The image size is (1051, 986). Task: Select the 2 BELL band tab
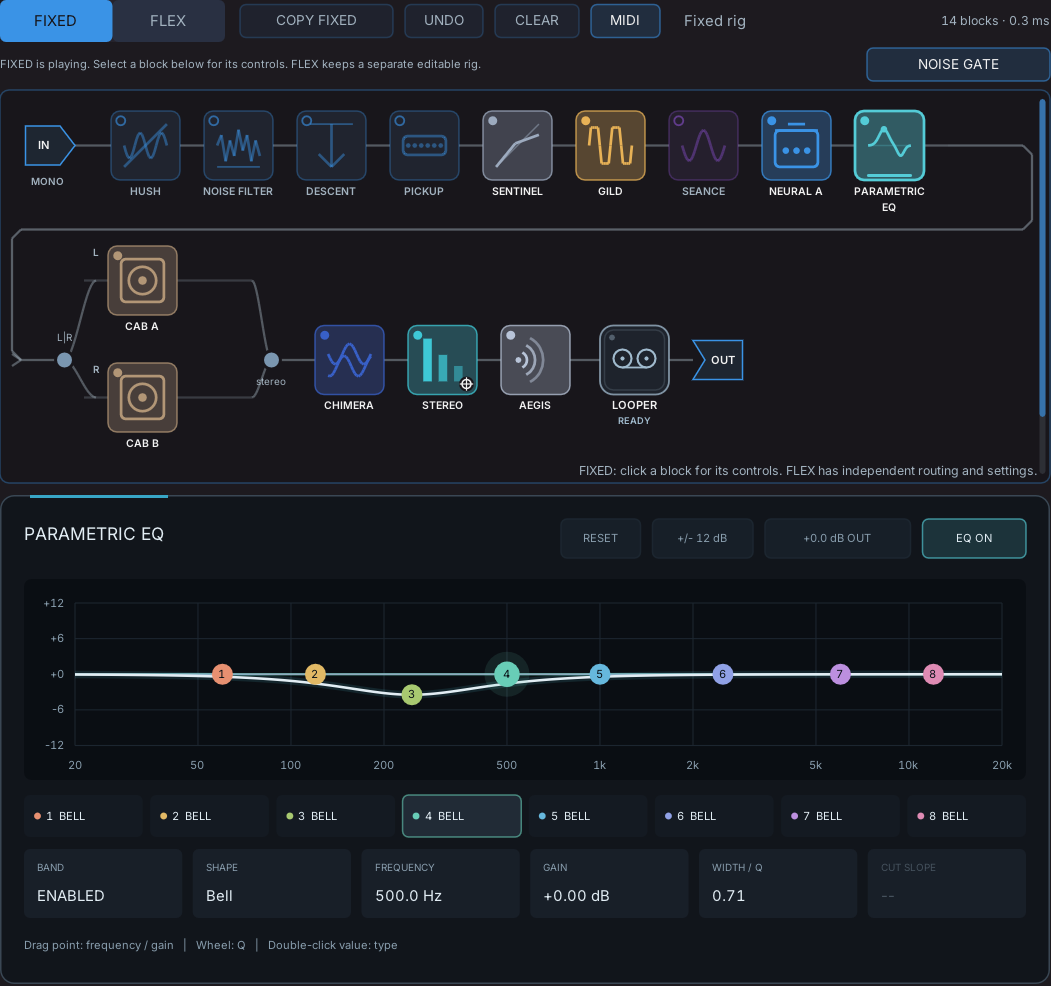pyautogui.click(x=209, y=816)
